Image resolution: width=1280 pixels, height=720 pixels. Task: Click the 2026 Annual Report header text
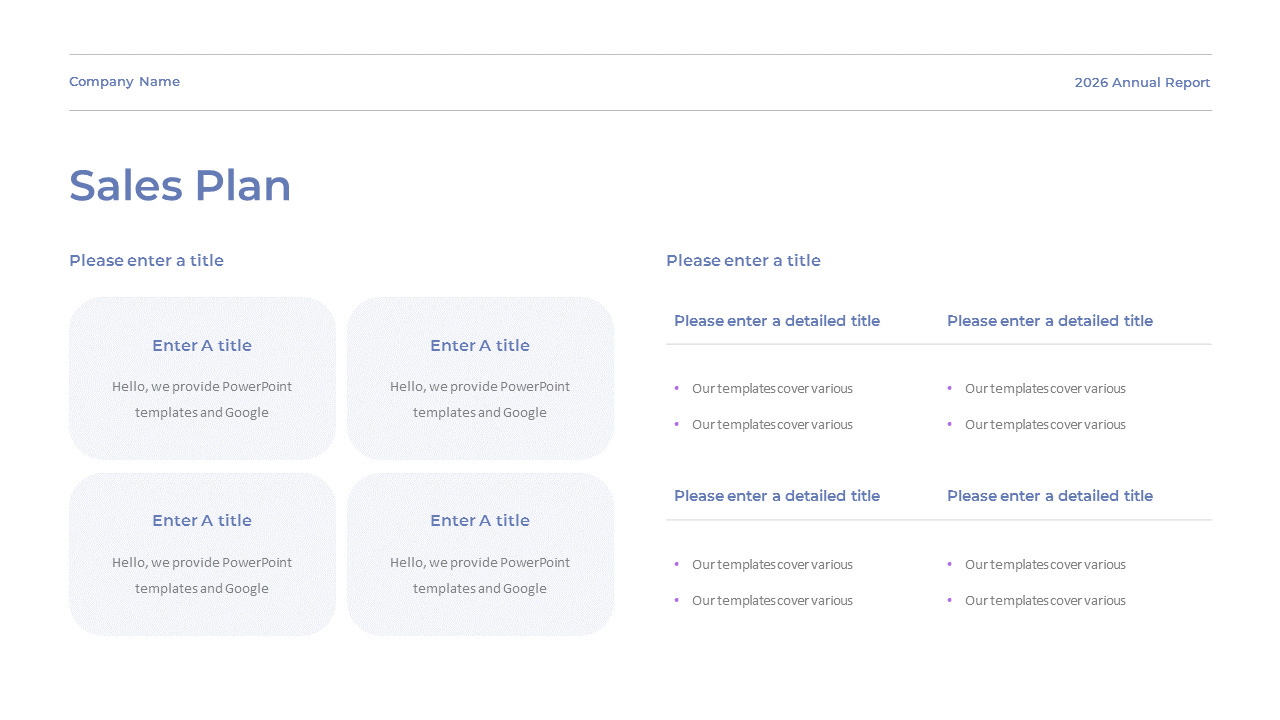click(x=1142, y=83)
